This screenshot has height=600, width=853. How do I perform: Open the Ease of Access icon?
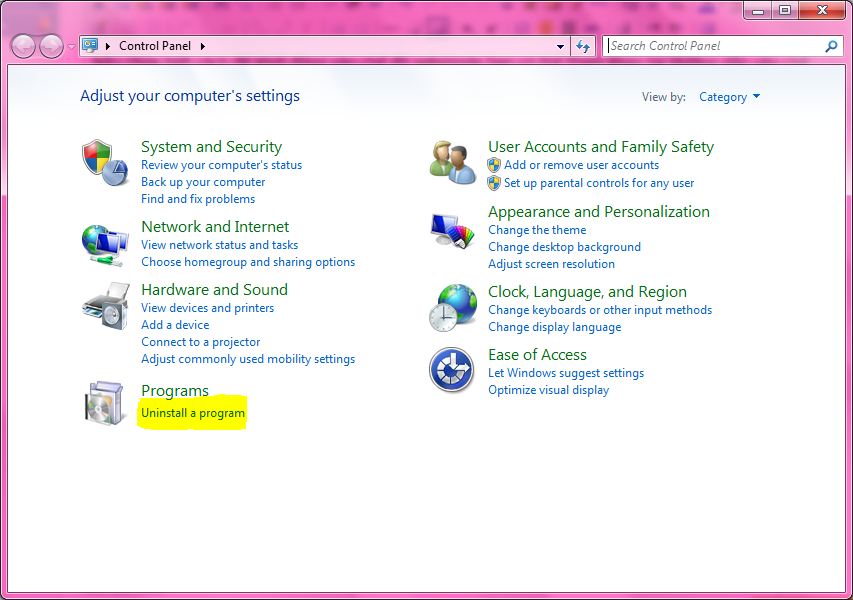pyautogui.click(x=452, y=370)
